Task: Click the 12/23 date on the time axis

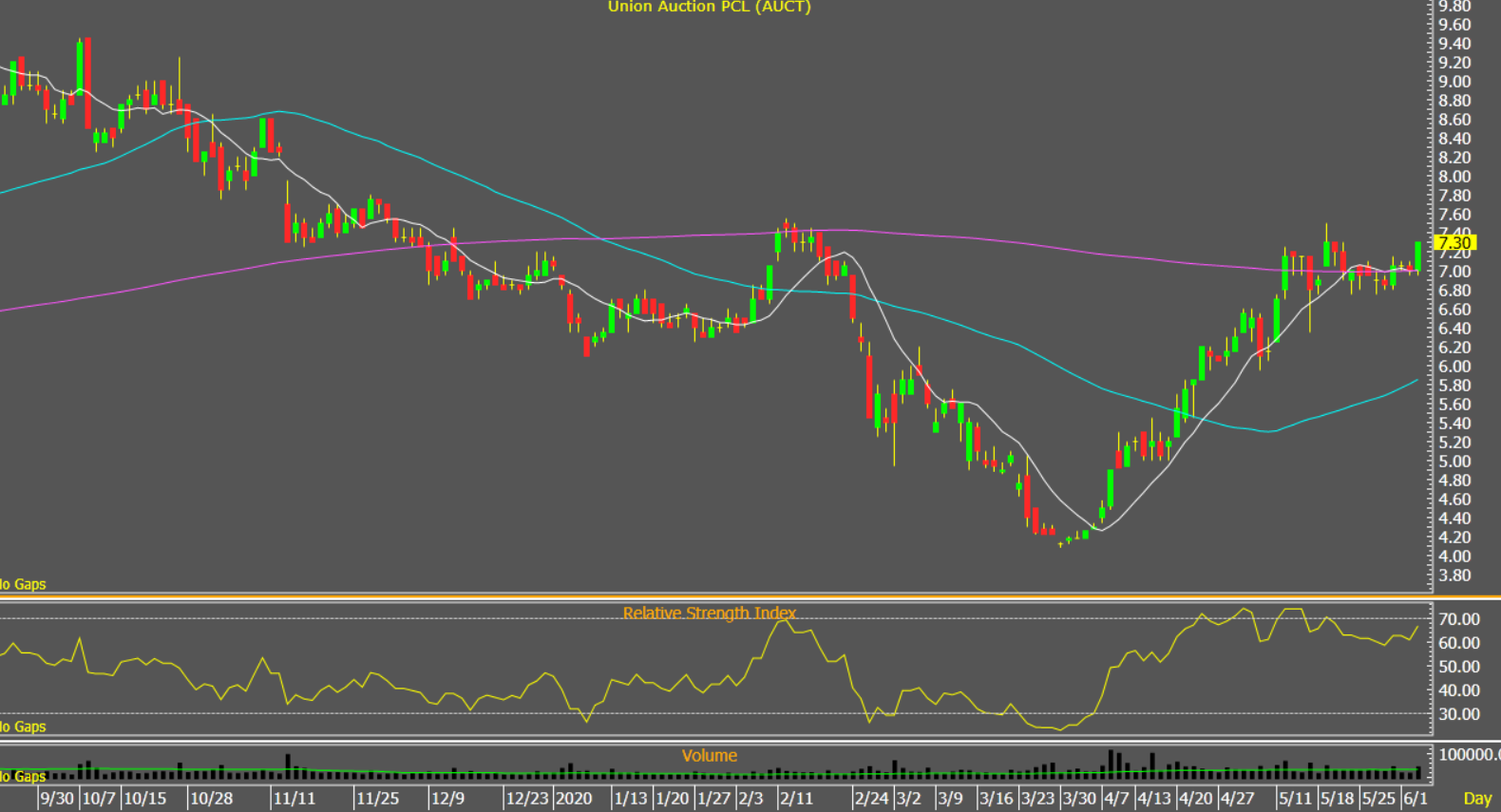Action: [527, 799]
